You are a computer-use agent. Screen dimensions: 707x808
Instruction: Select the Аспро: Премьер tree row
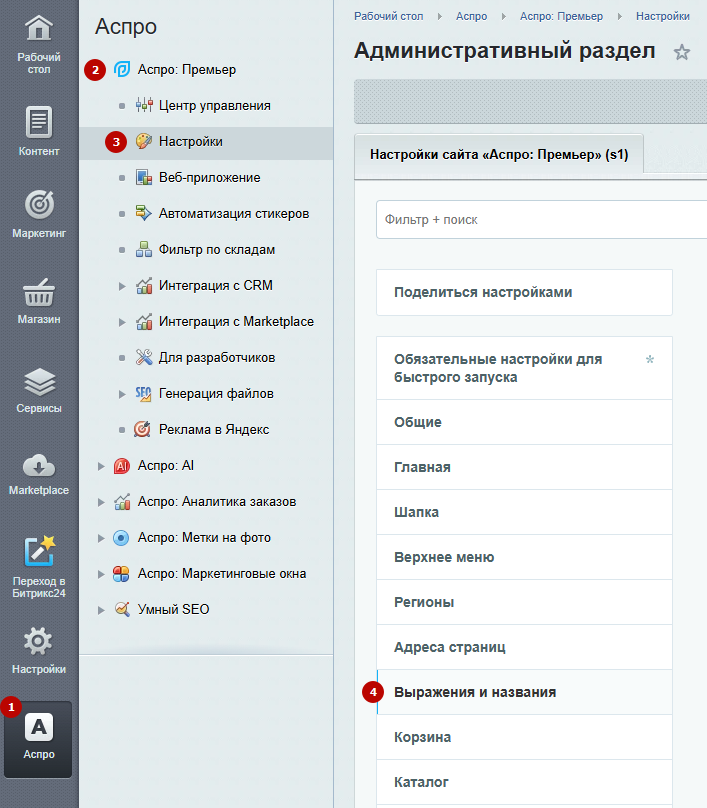(206, 70)
